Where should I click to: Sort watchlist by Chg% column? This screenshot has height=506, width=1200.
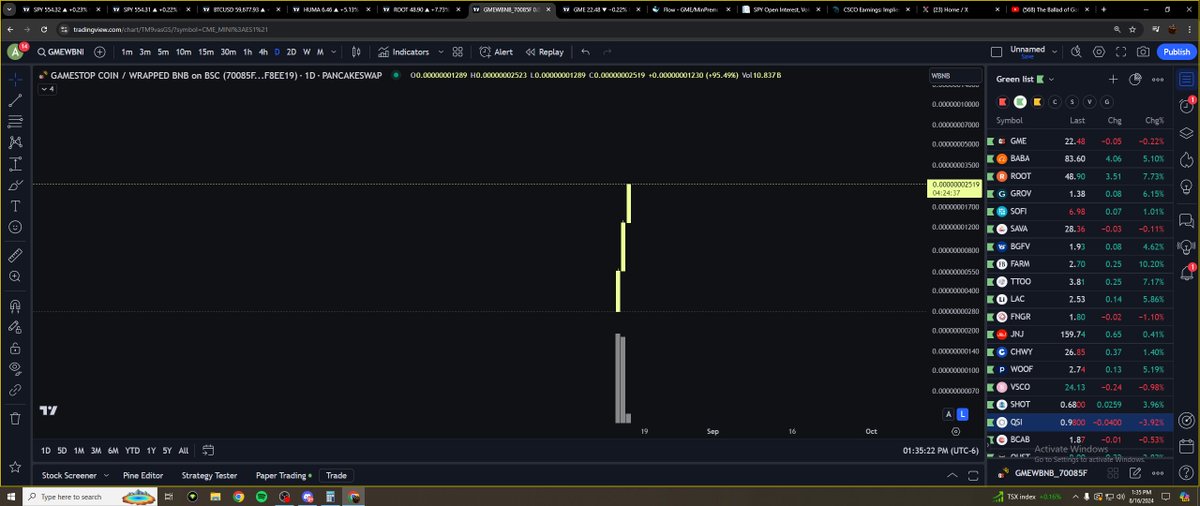[1155, 120]
